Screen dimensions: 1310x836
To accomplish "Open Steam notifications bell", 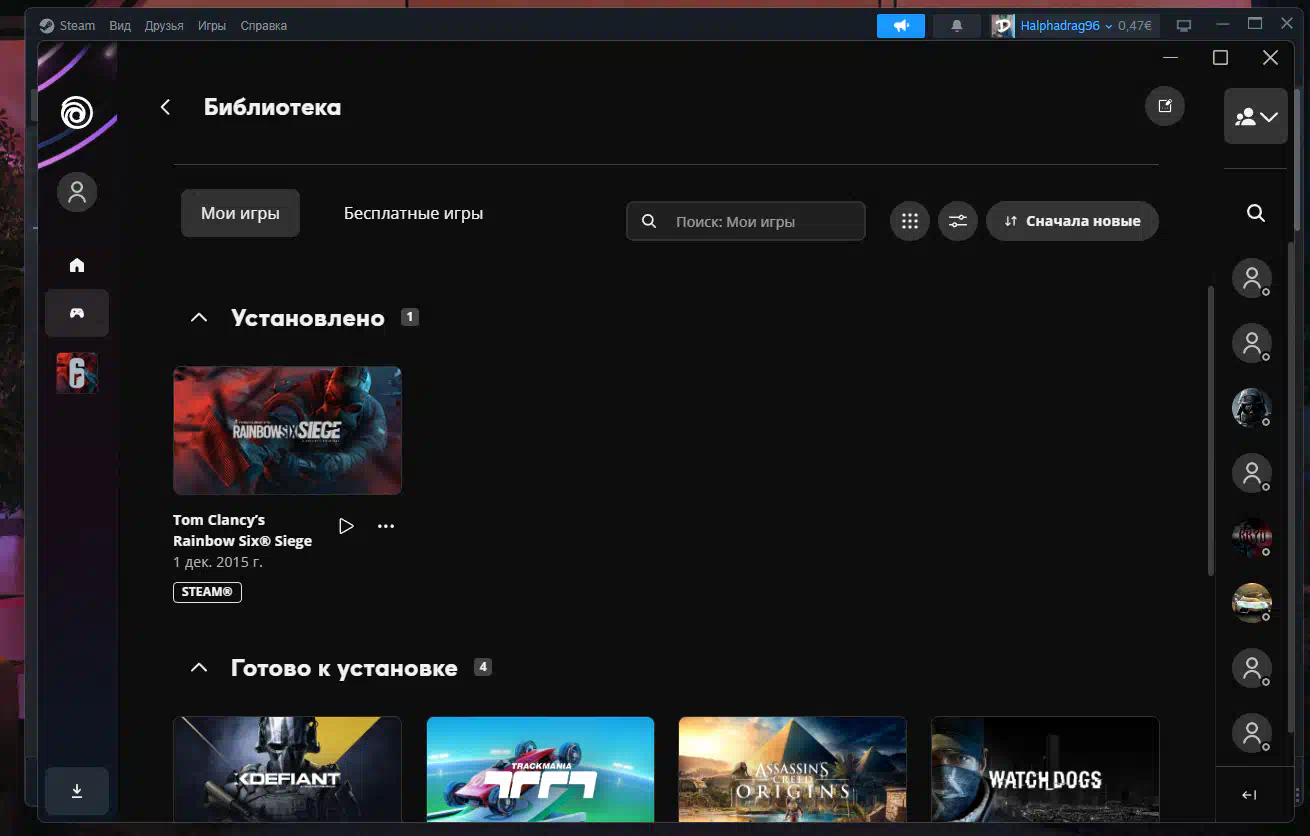I will point(957,26).
